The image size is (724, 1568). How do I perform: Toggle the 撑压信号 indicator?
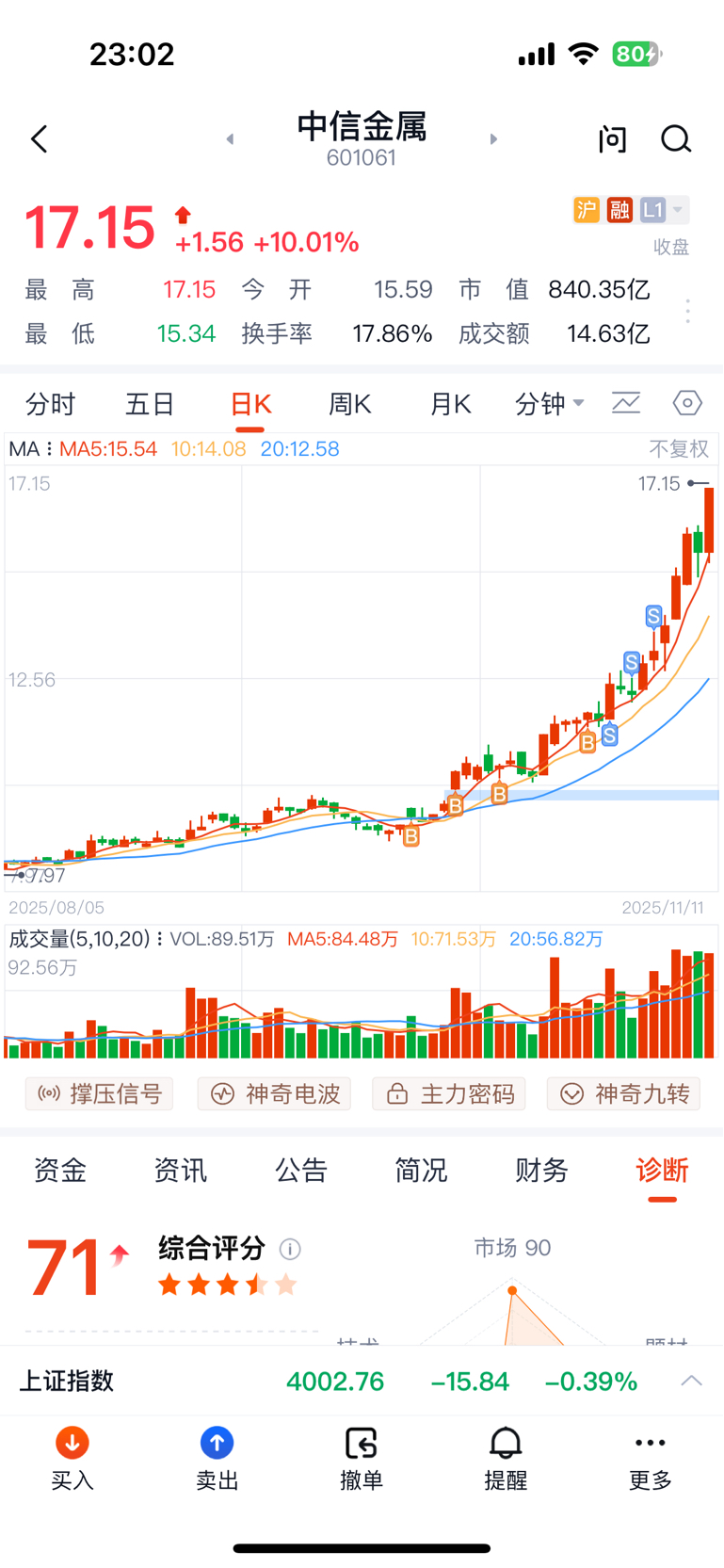[99, 1093]
